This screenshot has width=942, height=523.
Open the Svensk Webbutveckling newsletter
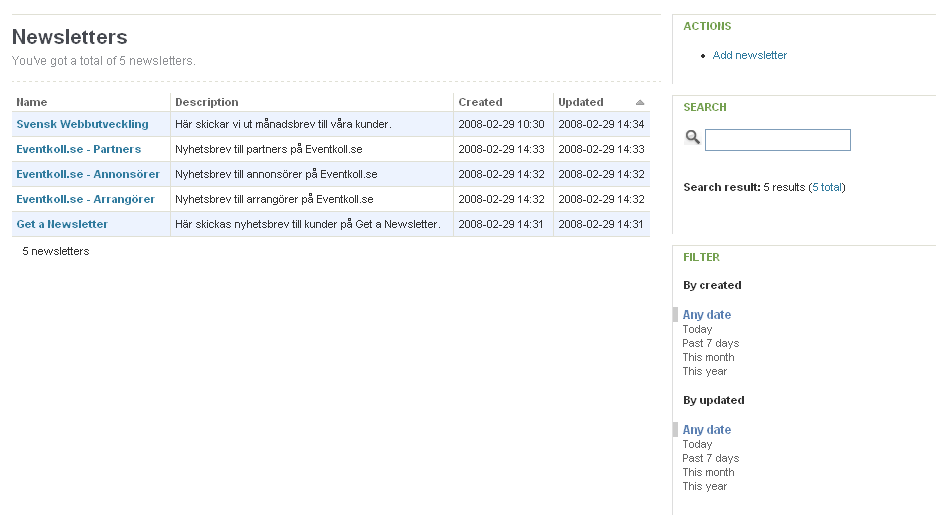(x=82, y=124)
